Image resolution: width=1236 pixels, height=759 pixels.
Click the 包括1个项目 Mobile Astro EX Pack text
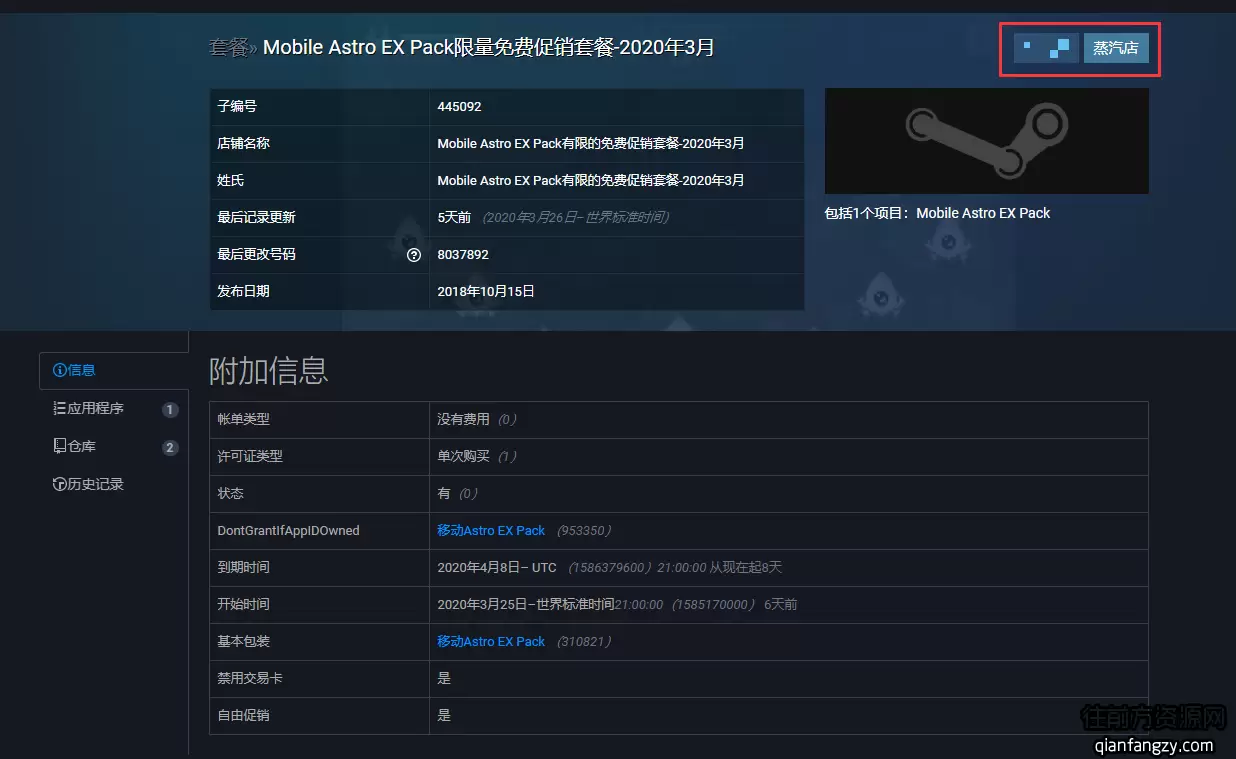tap(937, 213)
